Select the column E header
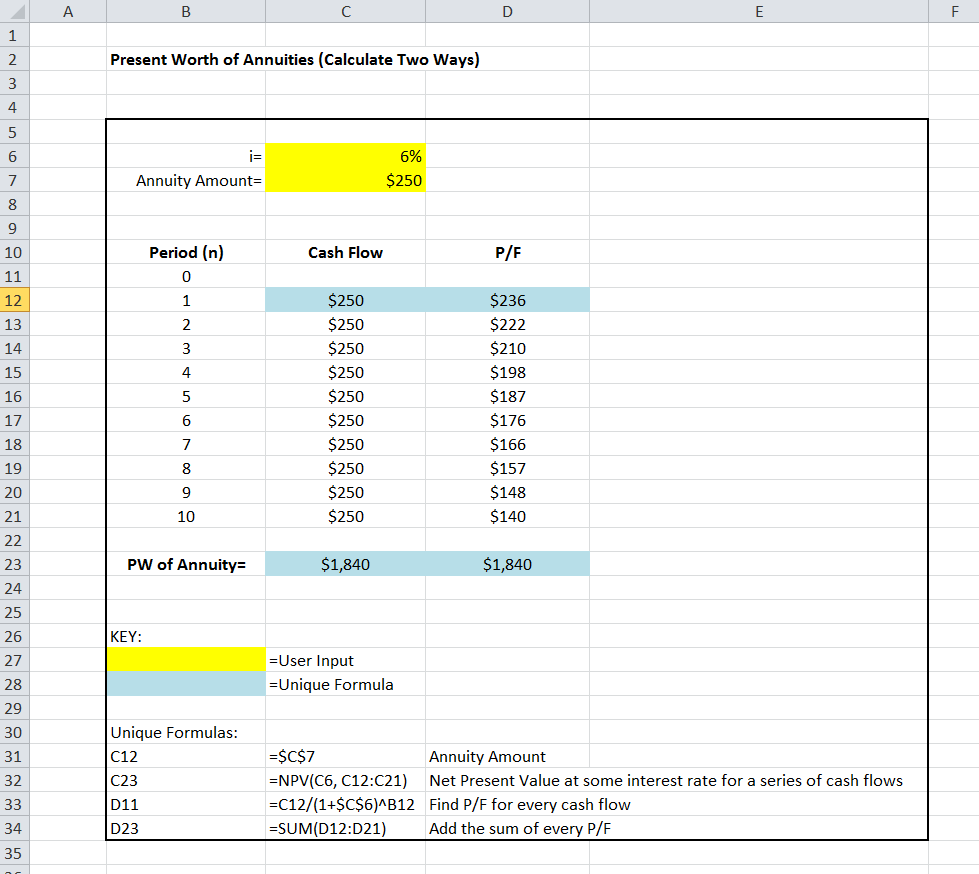This screenshot has height=874, width=979. (758, 12)
